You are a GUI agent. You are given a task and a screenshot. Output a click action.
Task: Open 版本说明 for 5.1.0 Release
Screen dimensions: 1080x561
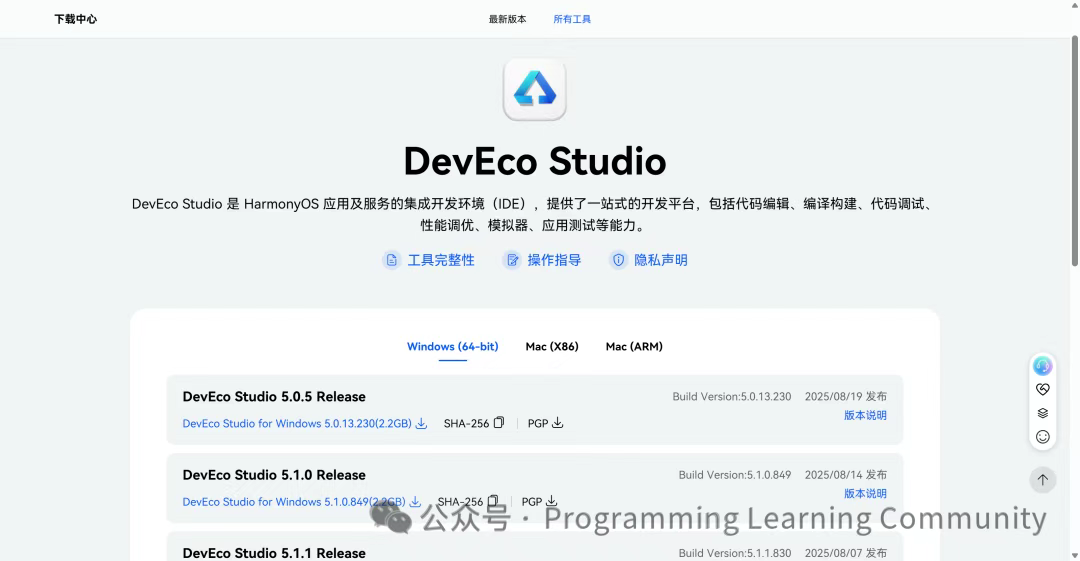(865, 493)
